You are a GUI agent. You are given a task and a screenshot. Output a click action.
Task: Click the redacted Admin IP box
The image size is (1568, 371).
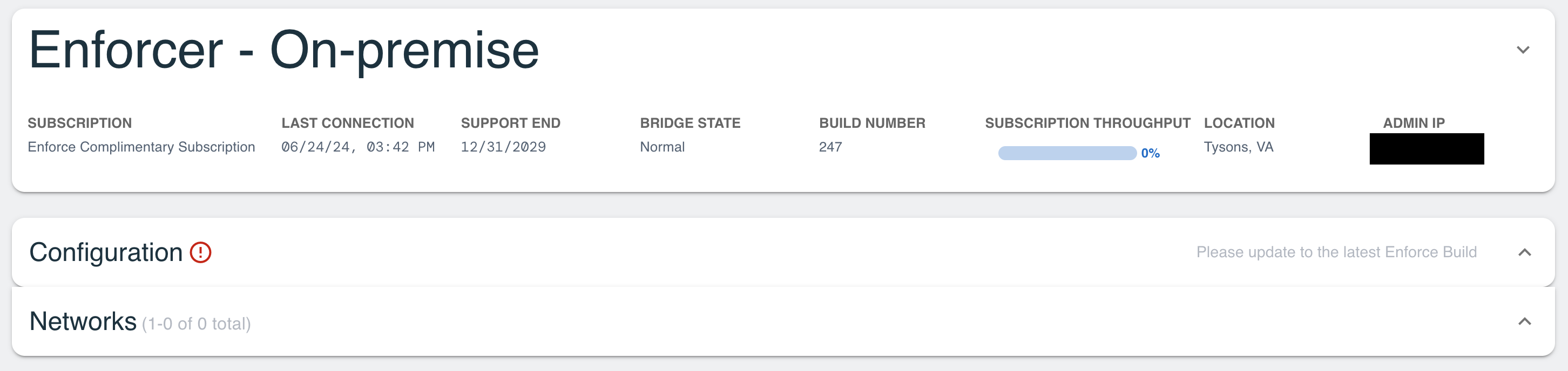(1426, 149)
